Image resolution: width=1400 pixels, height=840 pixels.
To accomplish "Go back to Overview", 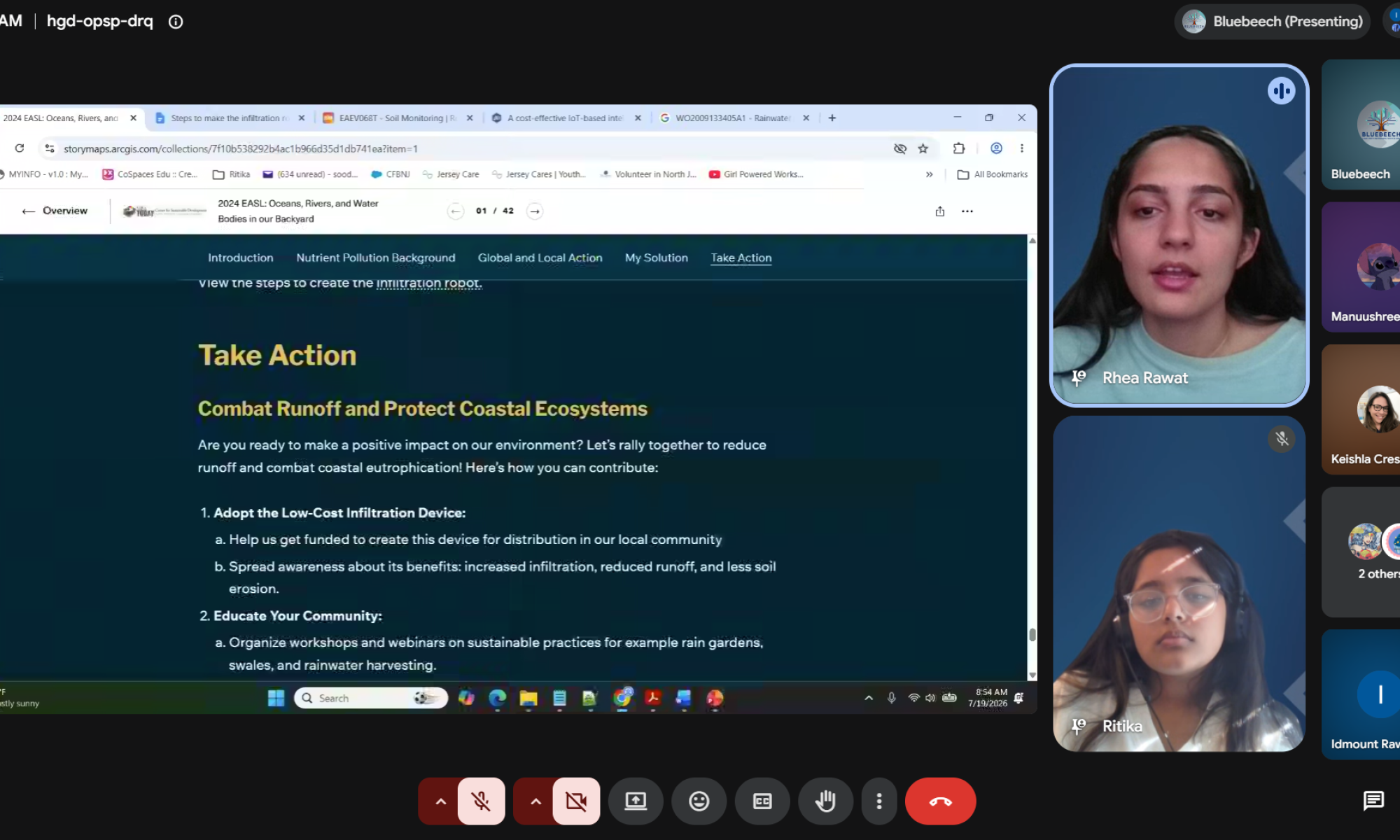I will [x=55, y=211].
